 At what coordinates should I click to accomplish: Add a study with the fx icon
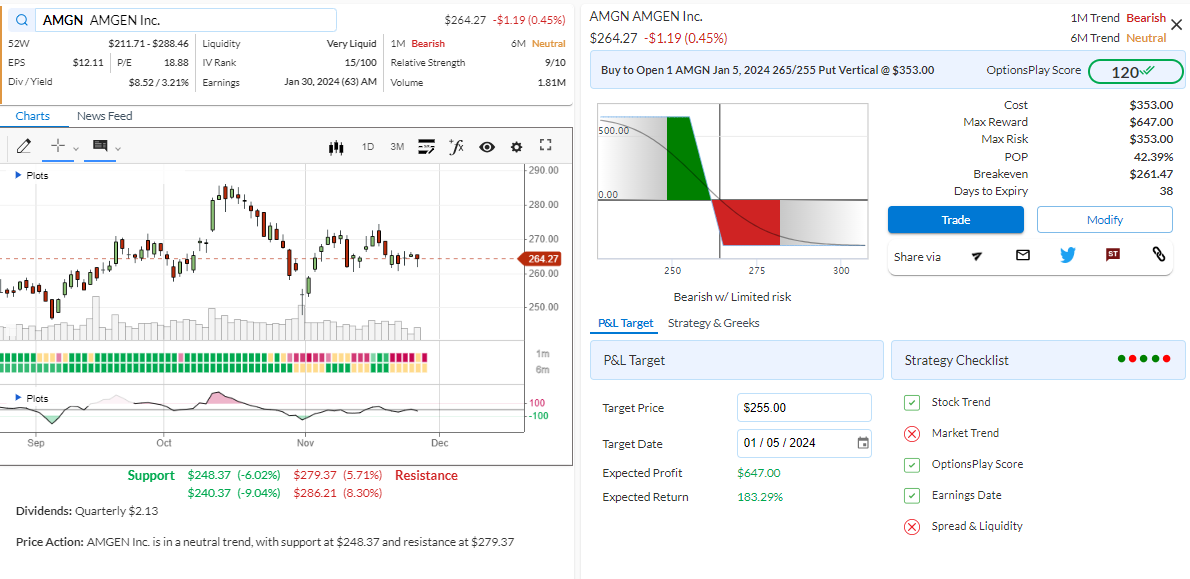[x=456, y=146]
